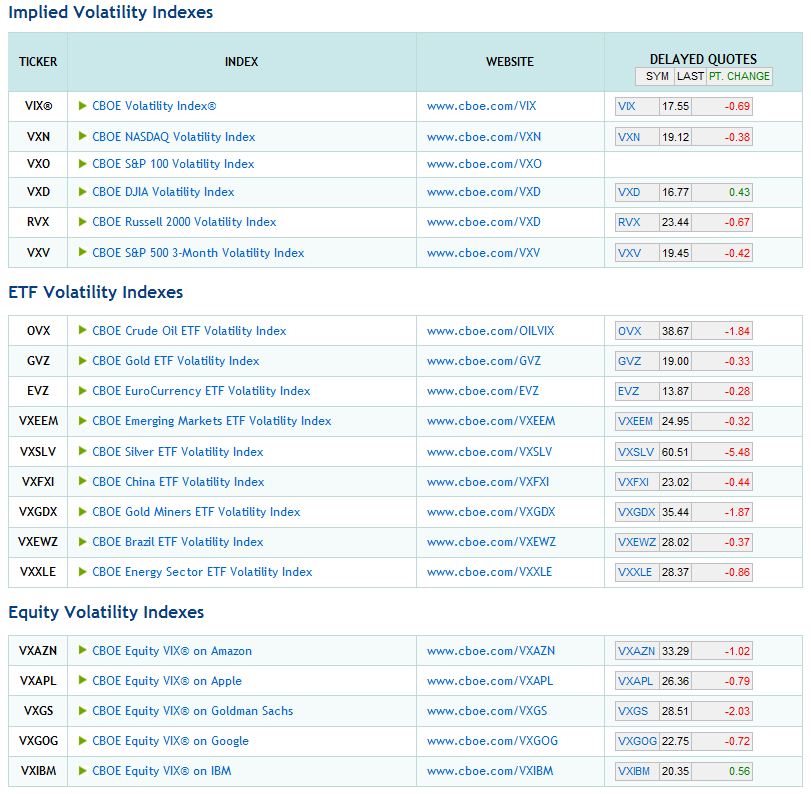
Task: Click the GVZ symbol in delayed quotes
Action: (x=629, y=361)
